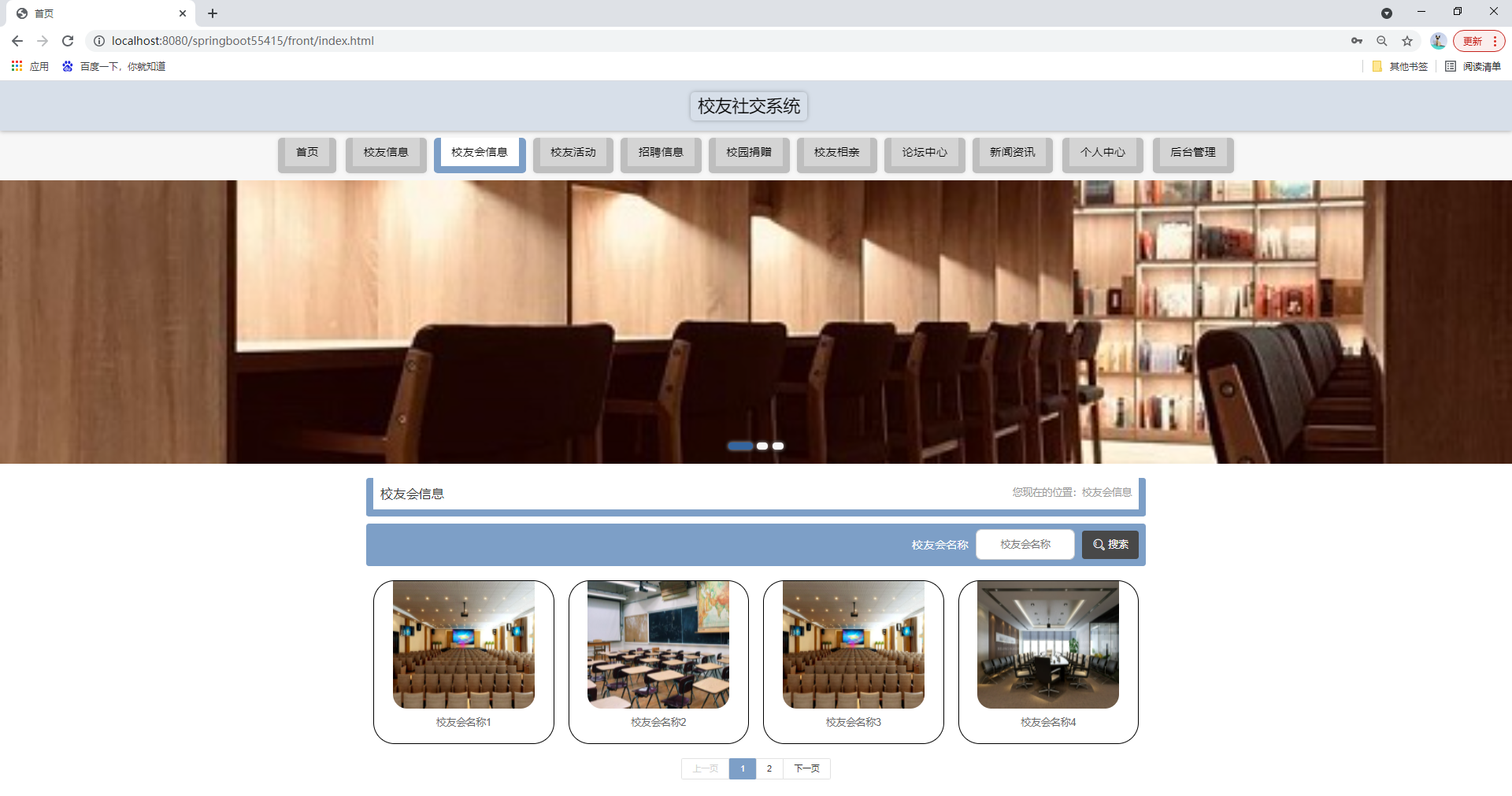Bookmark this page with the star icon

(x=1407, y=40)
